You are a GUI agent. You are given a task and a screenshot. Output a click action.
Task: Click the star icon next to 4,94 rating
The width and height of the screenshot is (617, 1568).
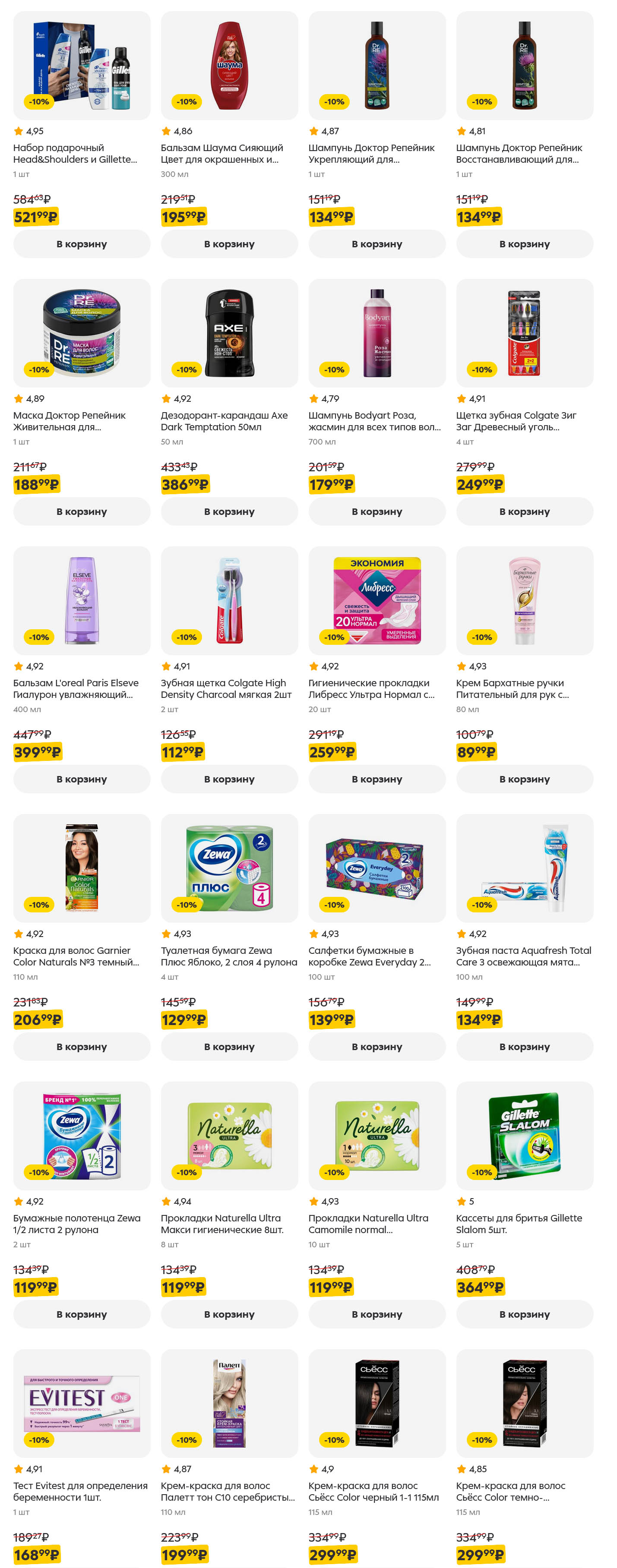pyautogui.click(x=166, y=1202)
